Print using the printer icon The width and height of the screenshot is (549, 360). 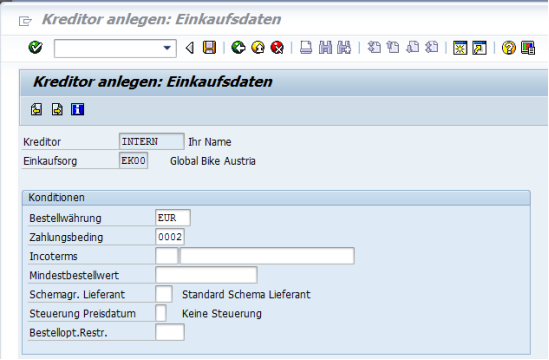[x=306, y=47]
